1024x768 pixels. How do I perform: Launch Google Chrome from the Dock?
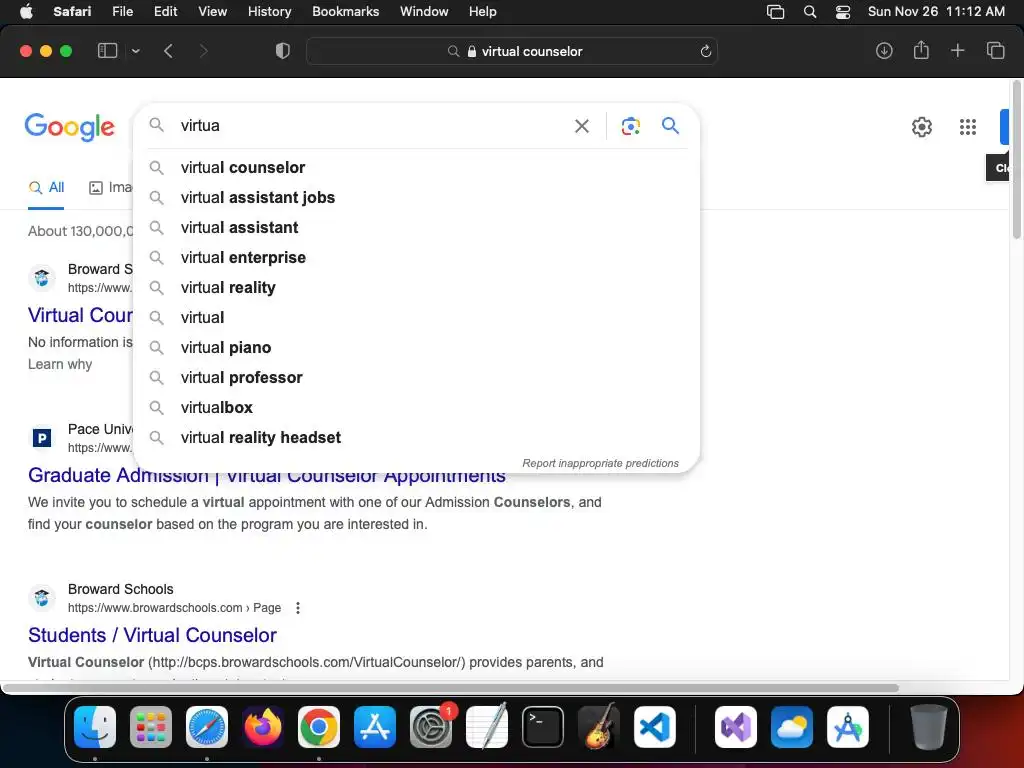coord(319,727)
